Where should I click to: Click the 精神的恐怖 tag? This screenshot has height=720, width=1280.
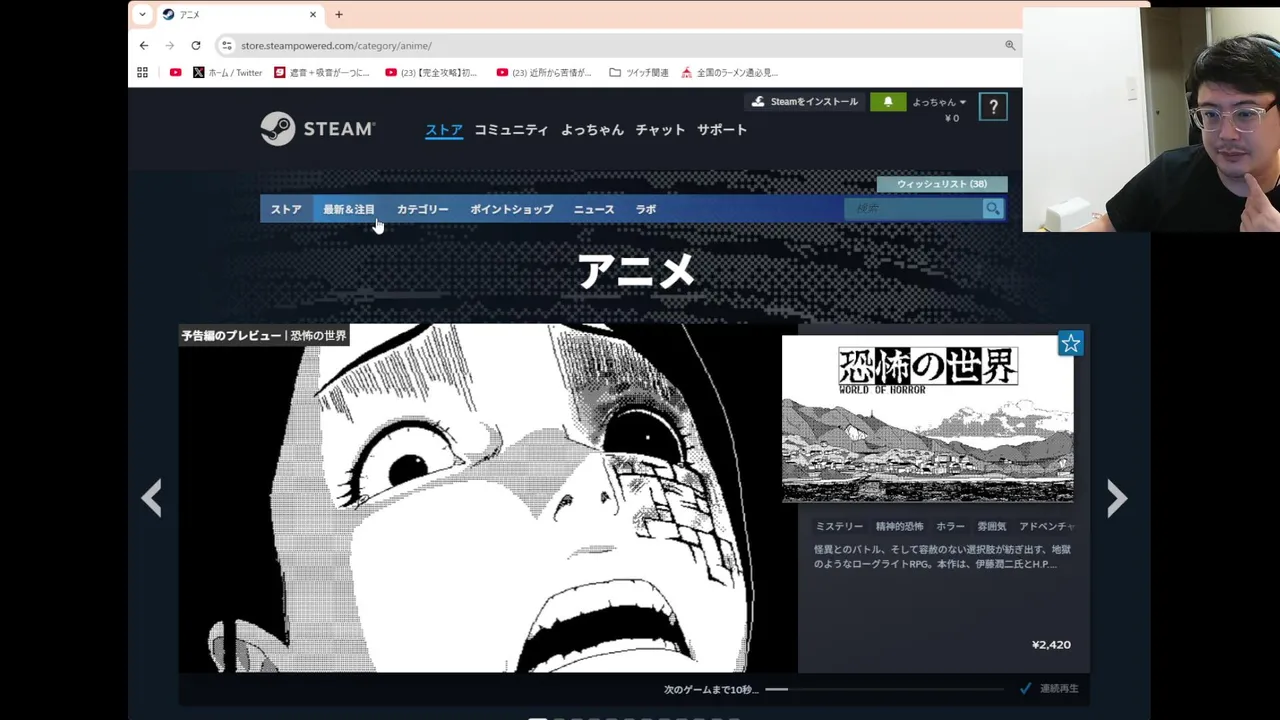click(x=900, y=526)
